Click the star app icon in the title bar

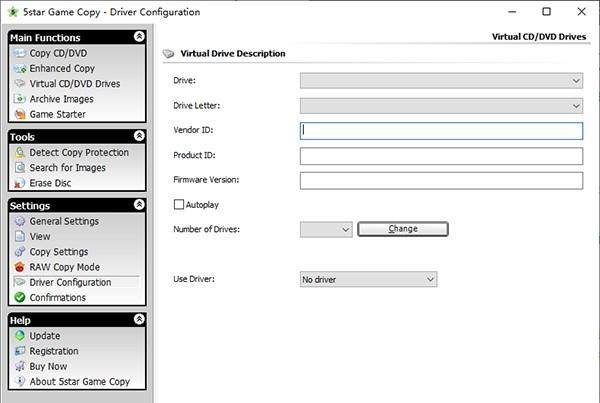click(x=13, y=12)
